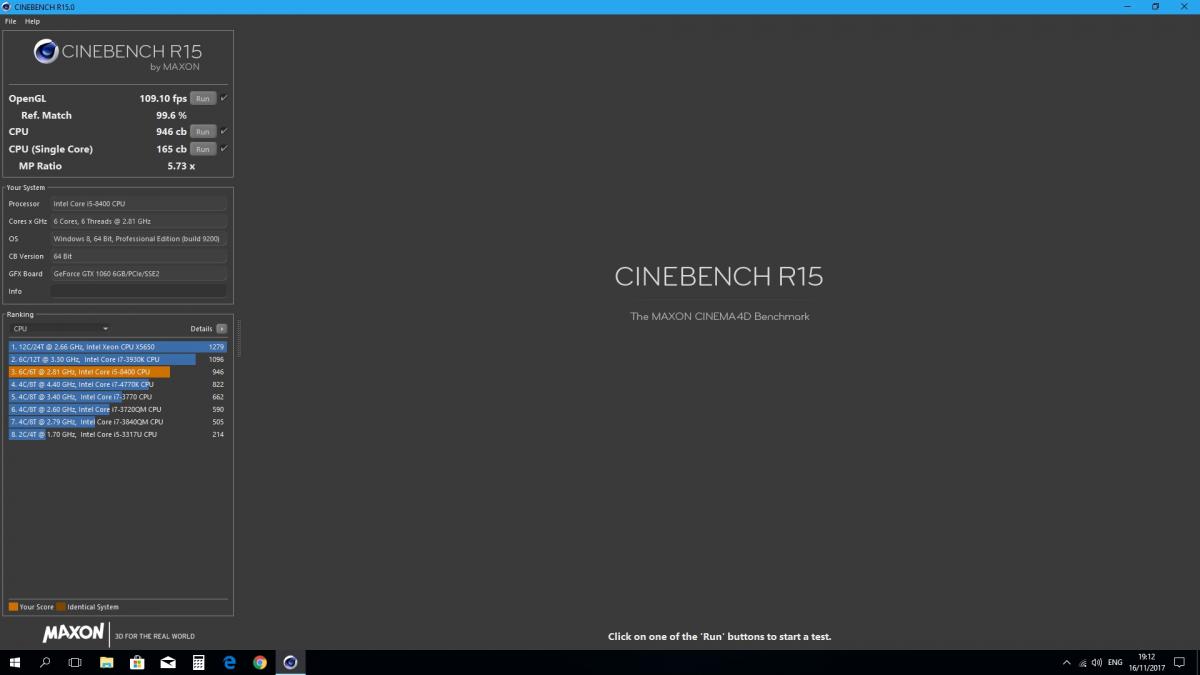
Task: Launch Calculator from taskbar
Action: [x=199, y=662]
